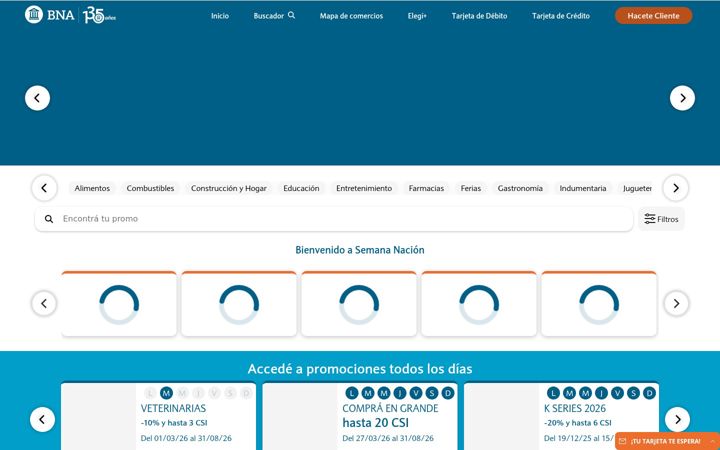Click the V day circle on the K SERIES 2026 card
Screen dimensions: 720x450
(617, 393)
